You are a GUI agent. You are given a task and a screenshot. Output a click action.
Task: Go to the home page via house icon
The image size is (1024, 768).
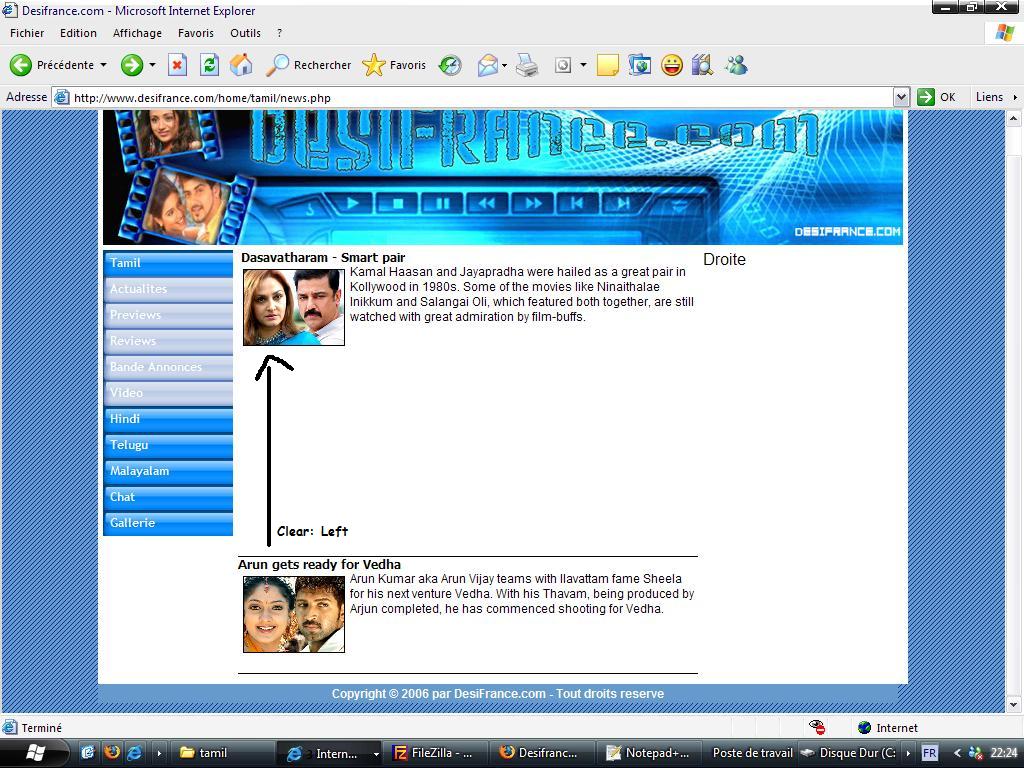pos(241,65)
